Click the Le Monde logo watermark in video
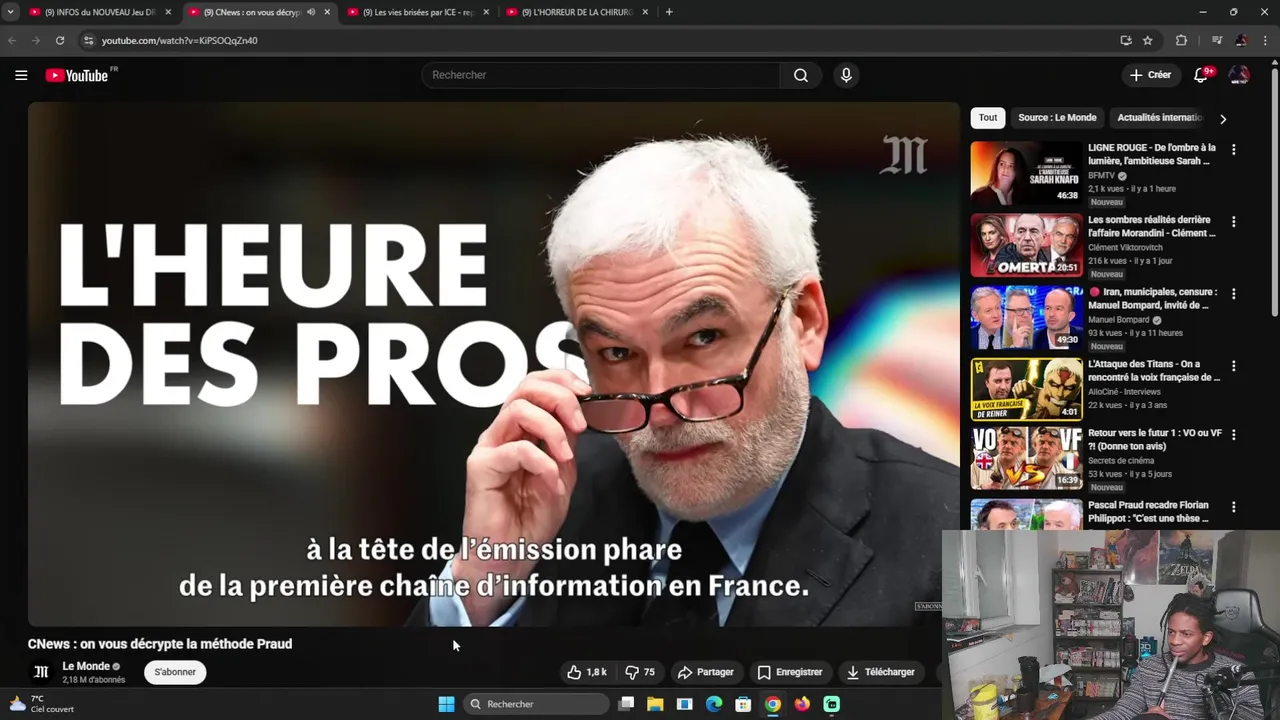1280x720 pixels. 904,156
